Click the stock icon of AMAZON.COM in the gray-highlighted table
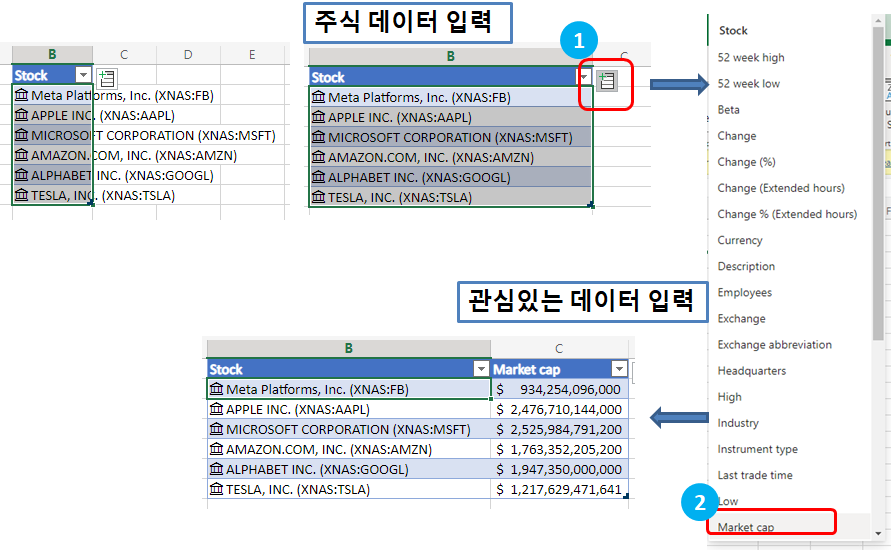Image resolution: width=891 pixels, height=550 pixels. 319,157
